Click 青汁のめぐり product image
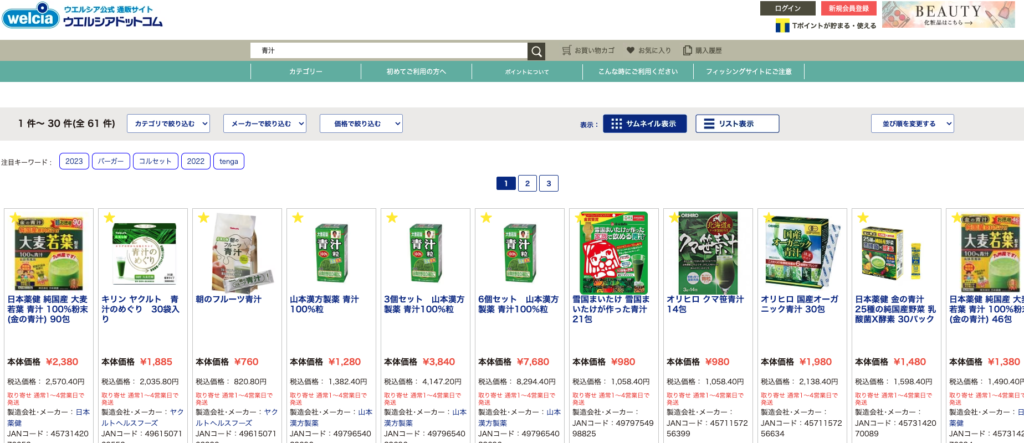 click(143, 255)
